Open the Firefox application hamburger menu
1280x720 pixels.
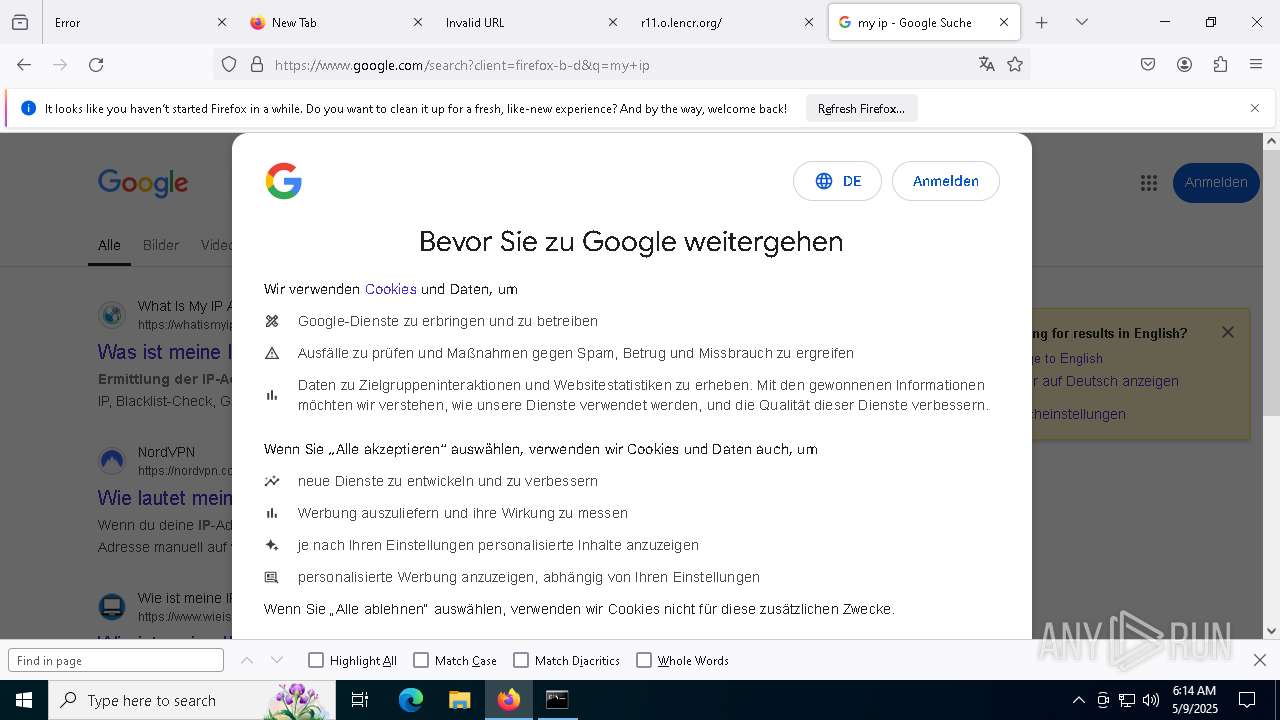[x=1256, y=65]
